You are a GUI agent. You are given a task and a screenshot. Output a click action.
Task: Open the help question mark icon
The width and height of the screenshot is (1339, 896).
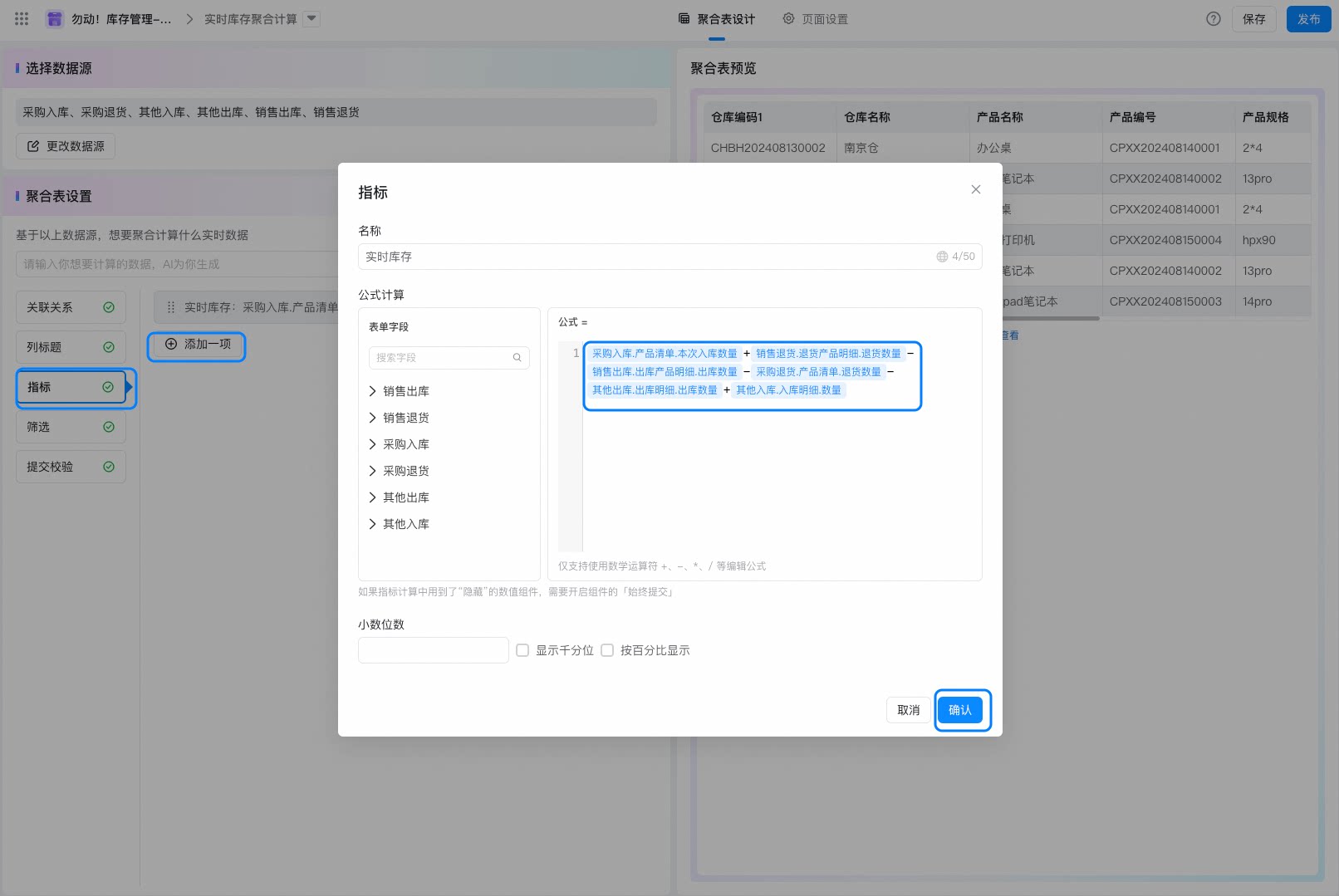click(1214, 18)
